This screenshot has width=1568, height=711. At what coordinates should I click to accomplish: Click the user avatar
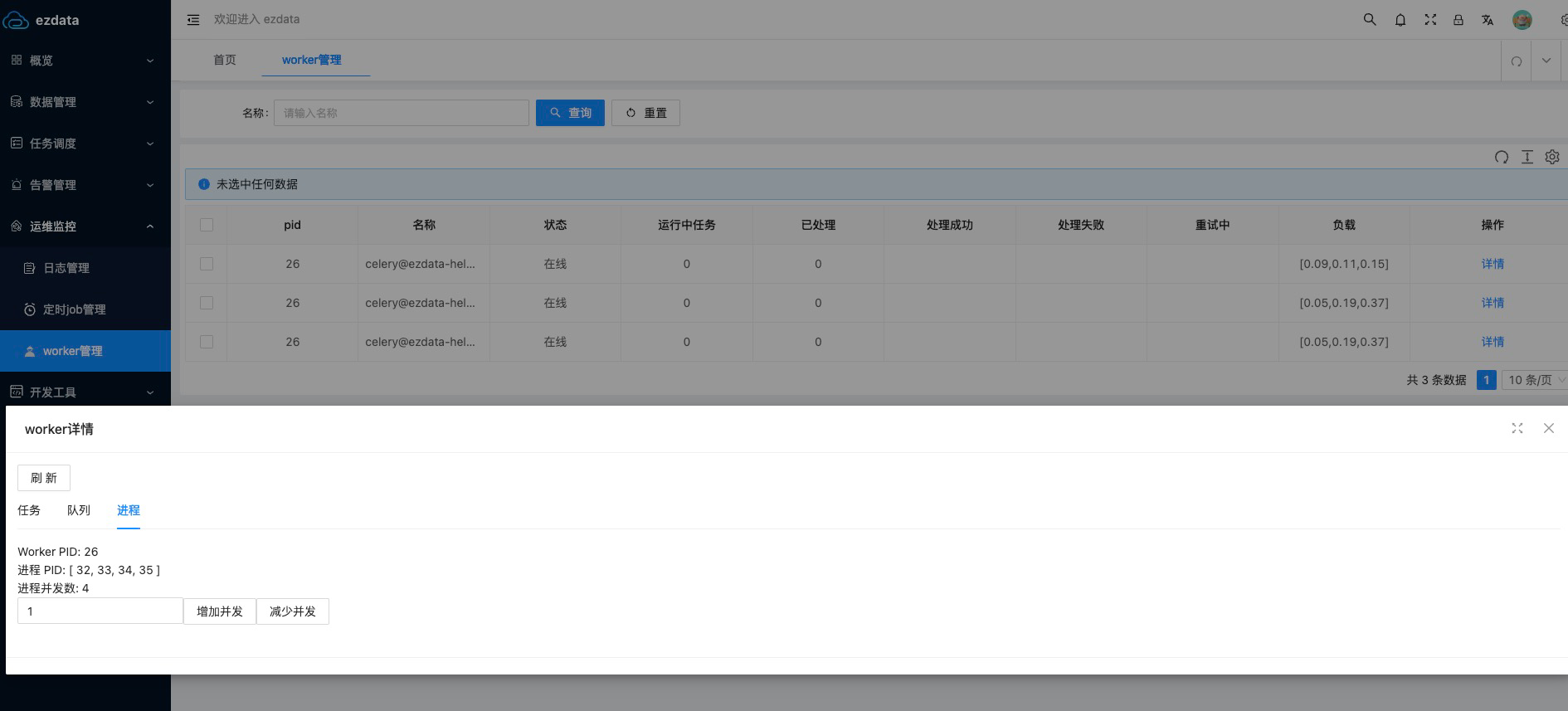[x=1522, y=19]
